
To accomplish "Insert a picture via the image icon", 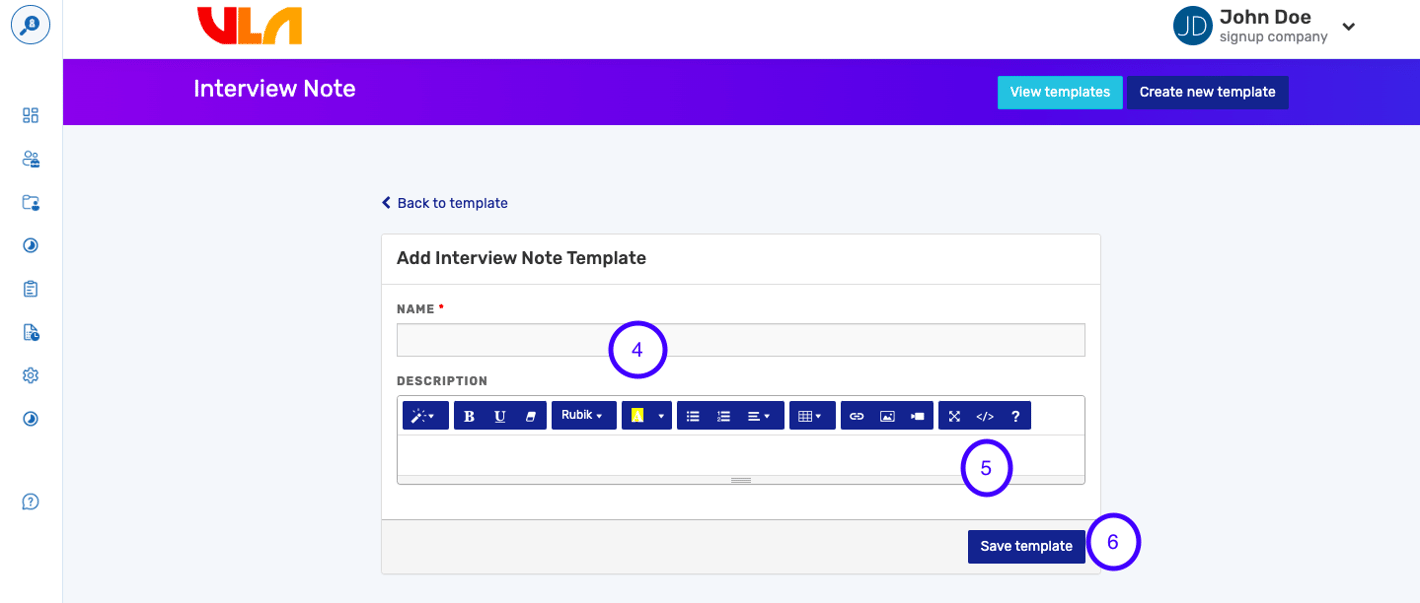I will coord(887,416).
